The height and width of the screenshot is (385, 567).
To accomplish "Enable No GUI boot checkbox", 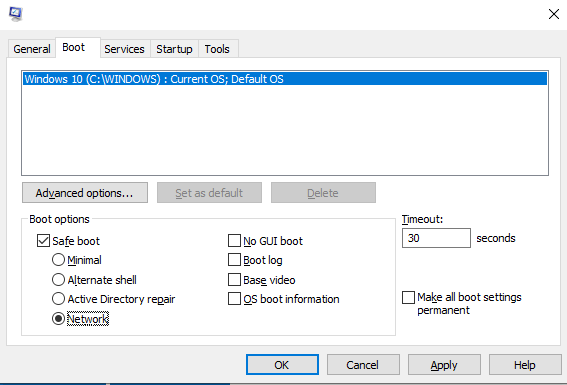I will pos(234,241).
